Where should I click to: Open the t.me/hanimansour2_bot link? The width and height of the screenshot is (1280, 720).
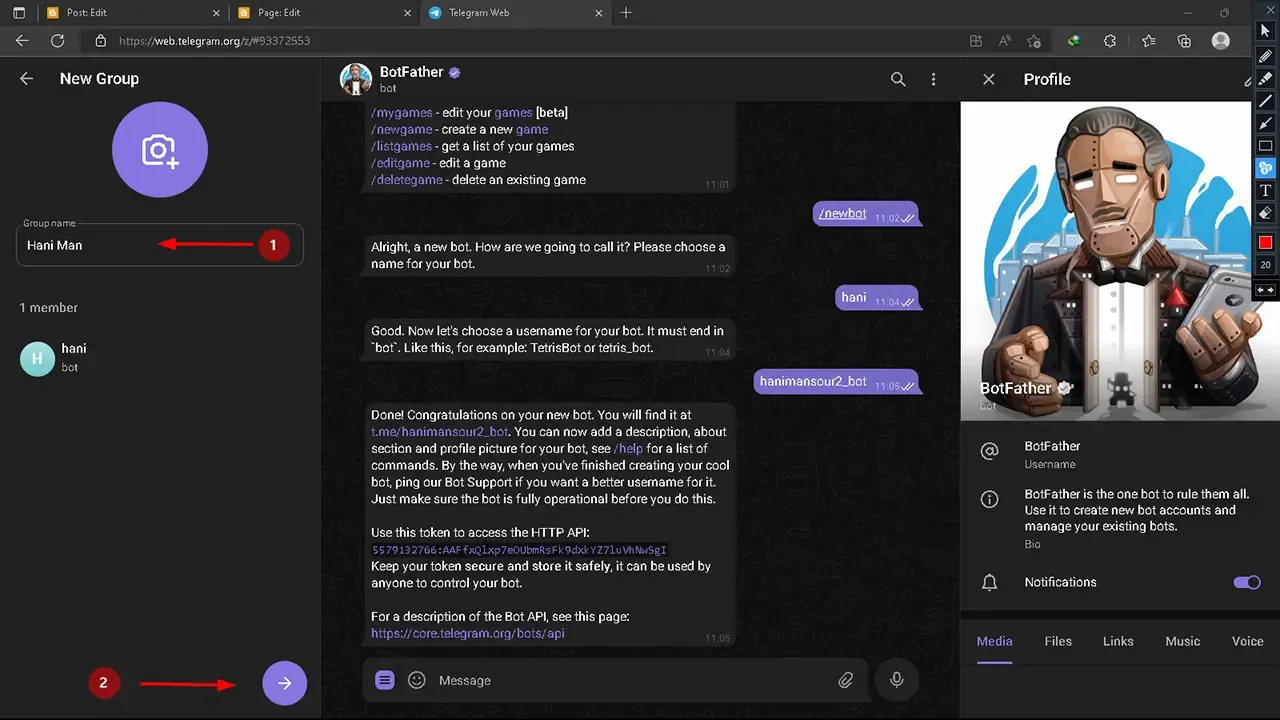[x=440, y=431]
